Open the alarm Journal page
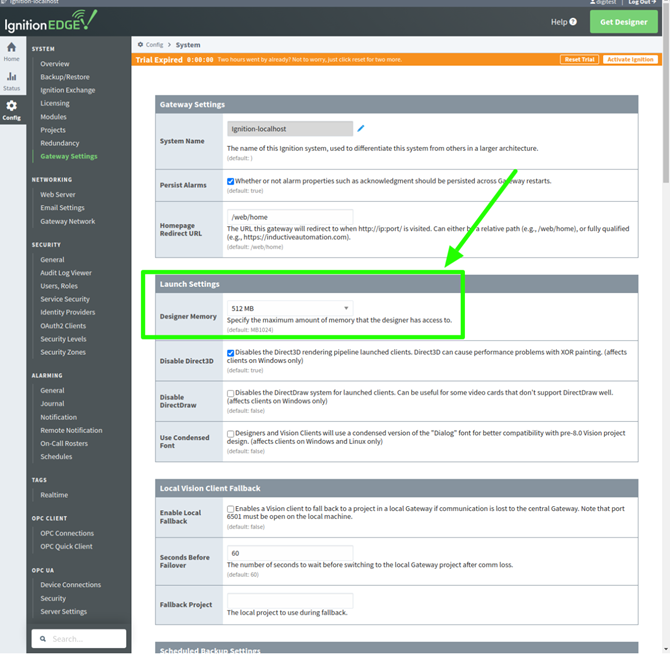The image size is (670, 658). click(52, 403)
